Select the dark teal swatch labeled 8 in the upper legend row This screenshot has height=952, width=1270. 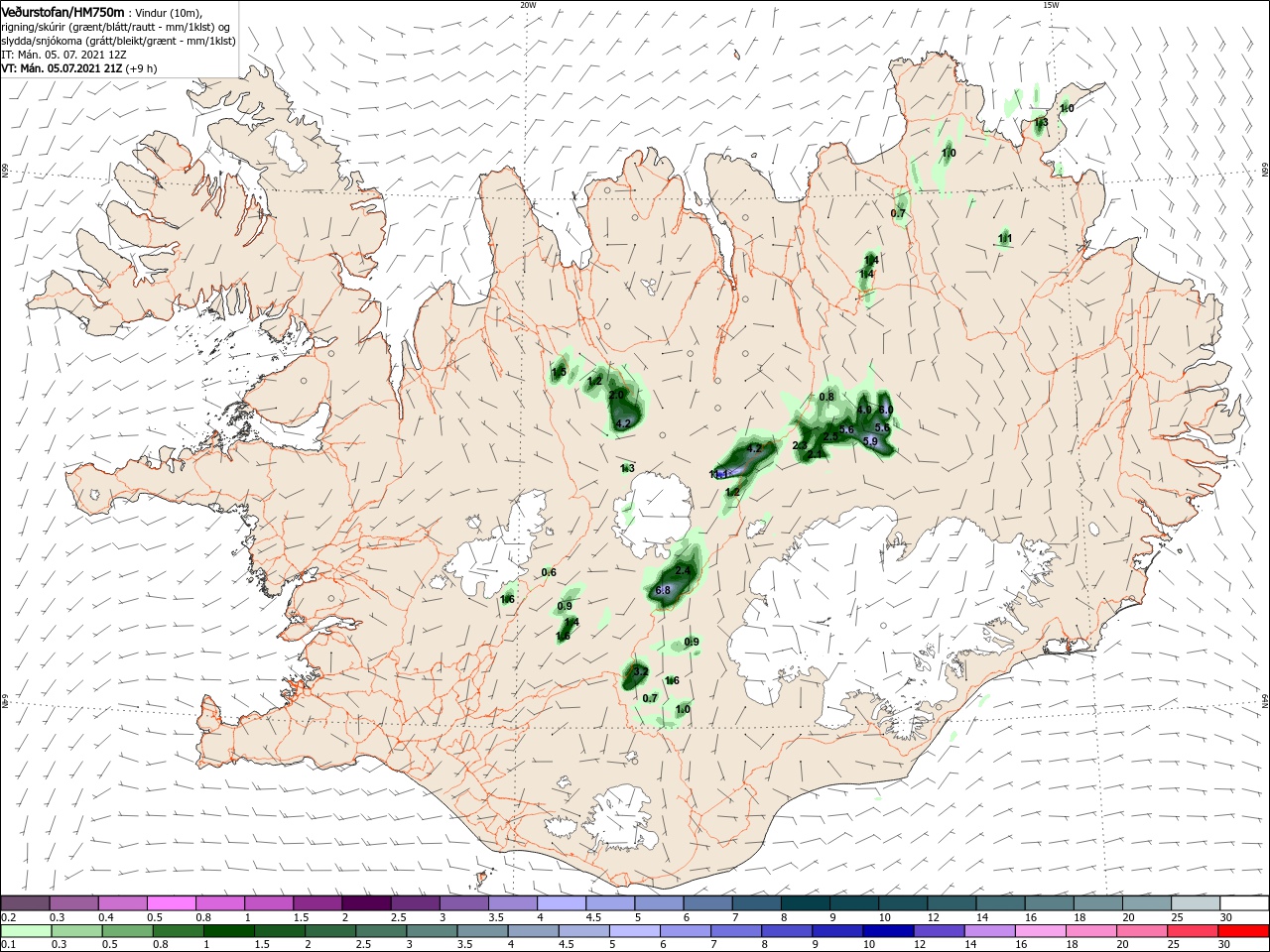(806, 903)
